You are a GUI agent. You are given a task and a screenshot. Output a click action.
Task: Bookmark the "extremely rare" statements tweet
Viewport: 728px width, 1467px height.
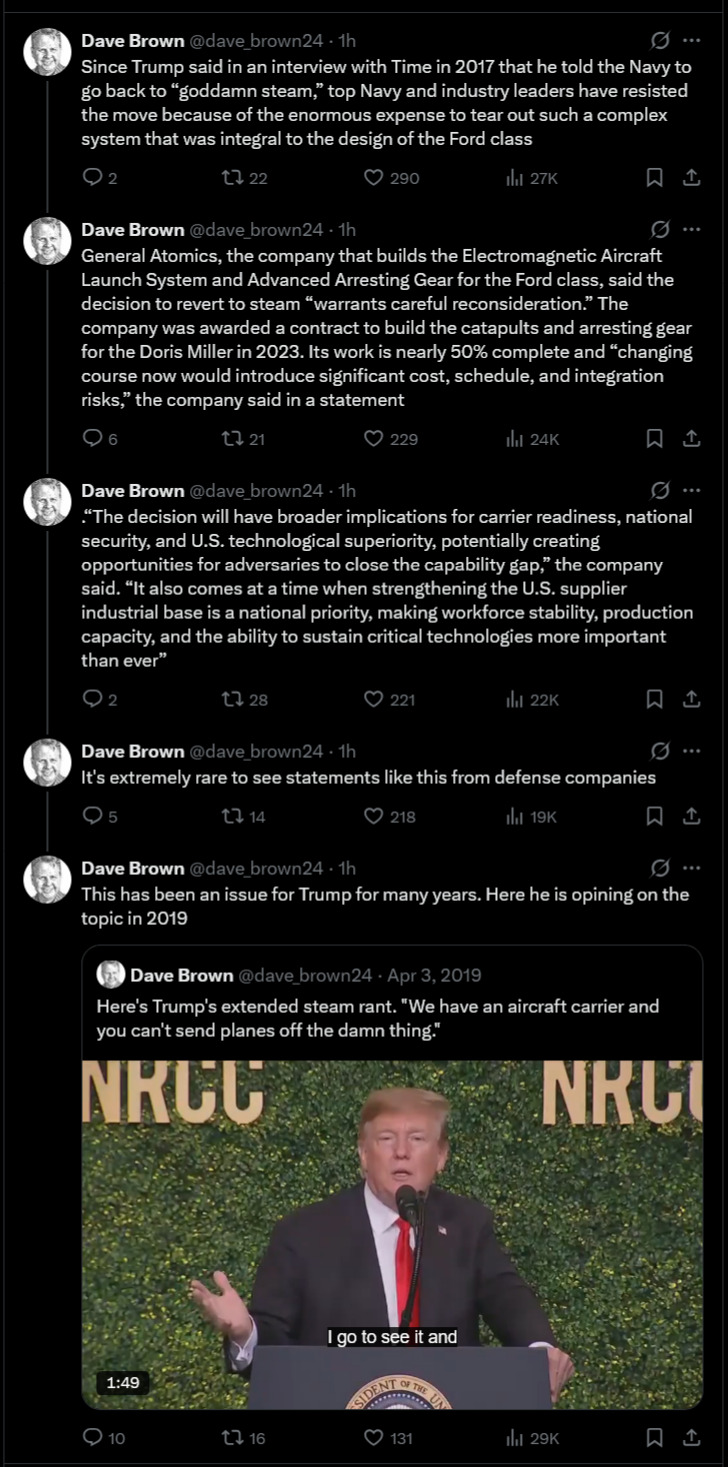point(654,816)
